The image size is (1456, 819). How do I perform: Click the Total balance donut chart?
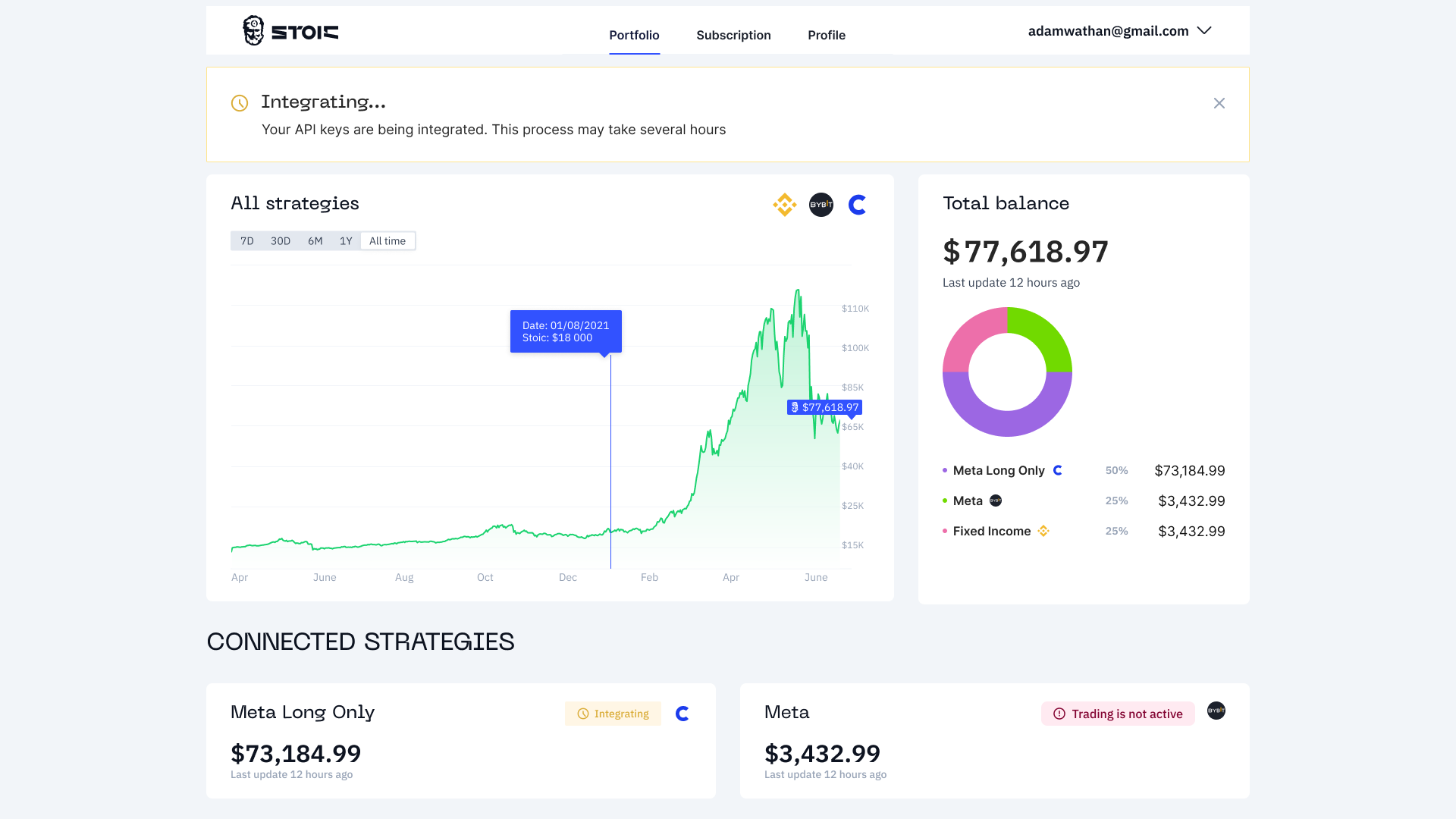(1007, 318)
